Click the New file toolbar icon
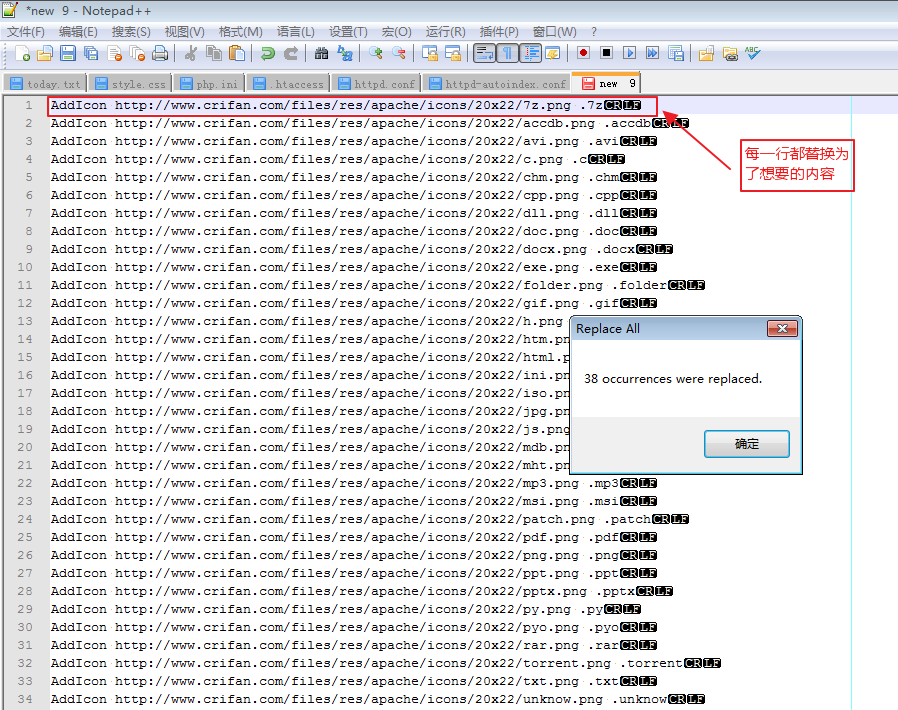The height and width of the screenshot is (710, 898). 19,53
